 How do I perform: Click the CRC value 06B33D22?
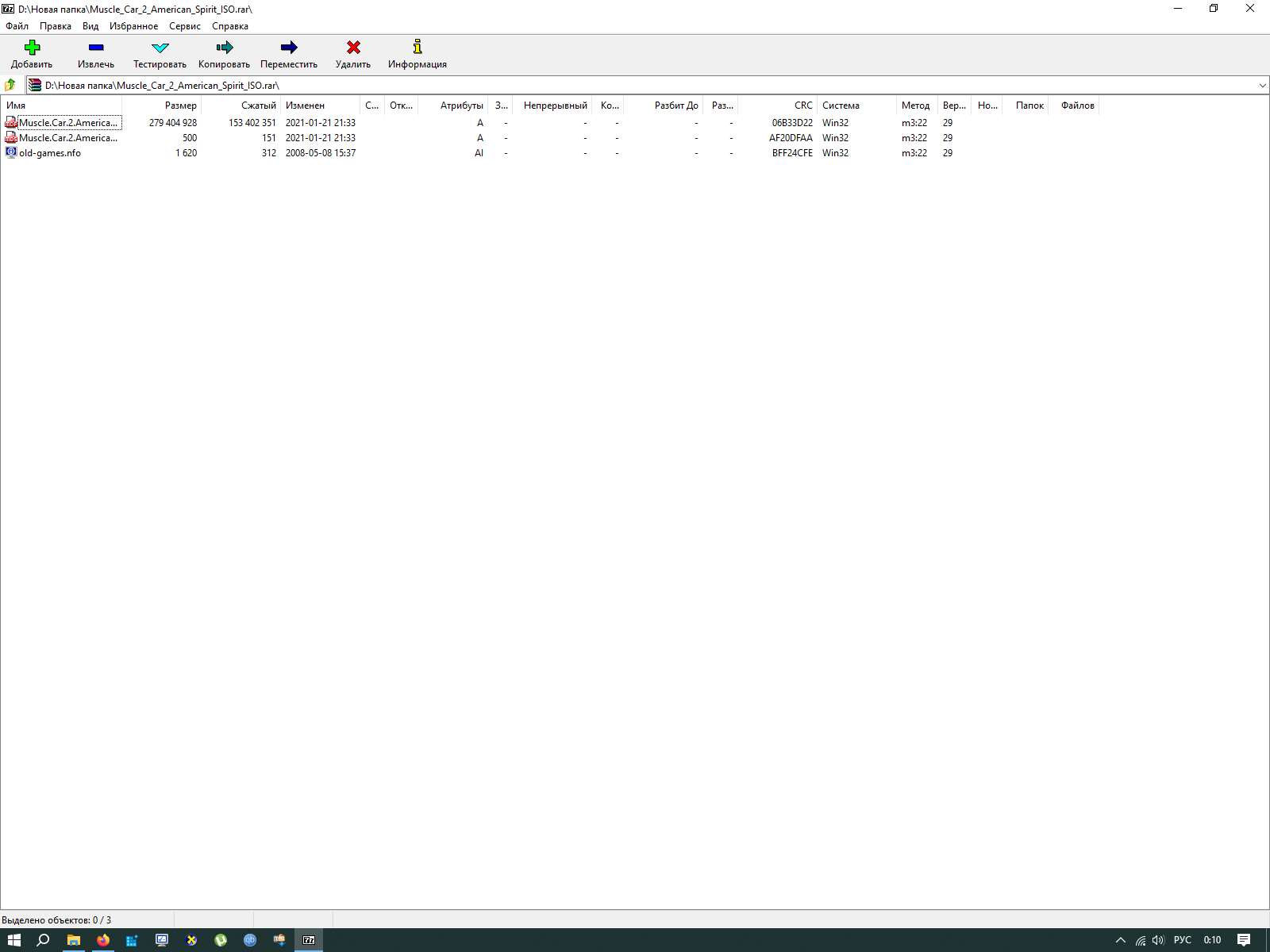pyautogui.click(x=792, y=123)
